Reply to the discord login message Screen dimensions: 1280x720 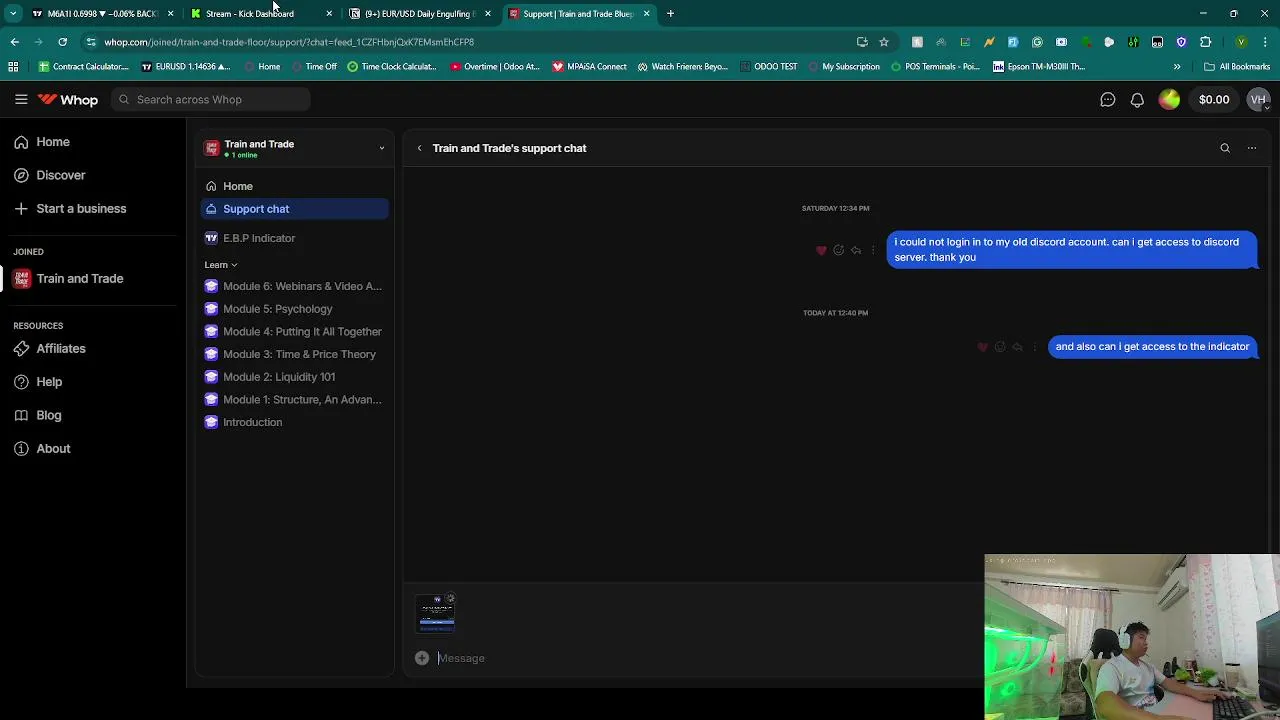pos(856,250)
